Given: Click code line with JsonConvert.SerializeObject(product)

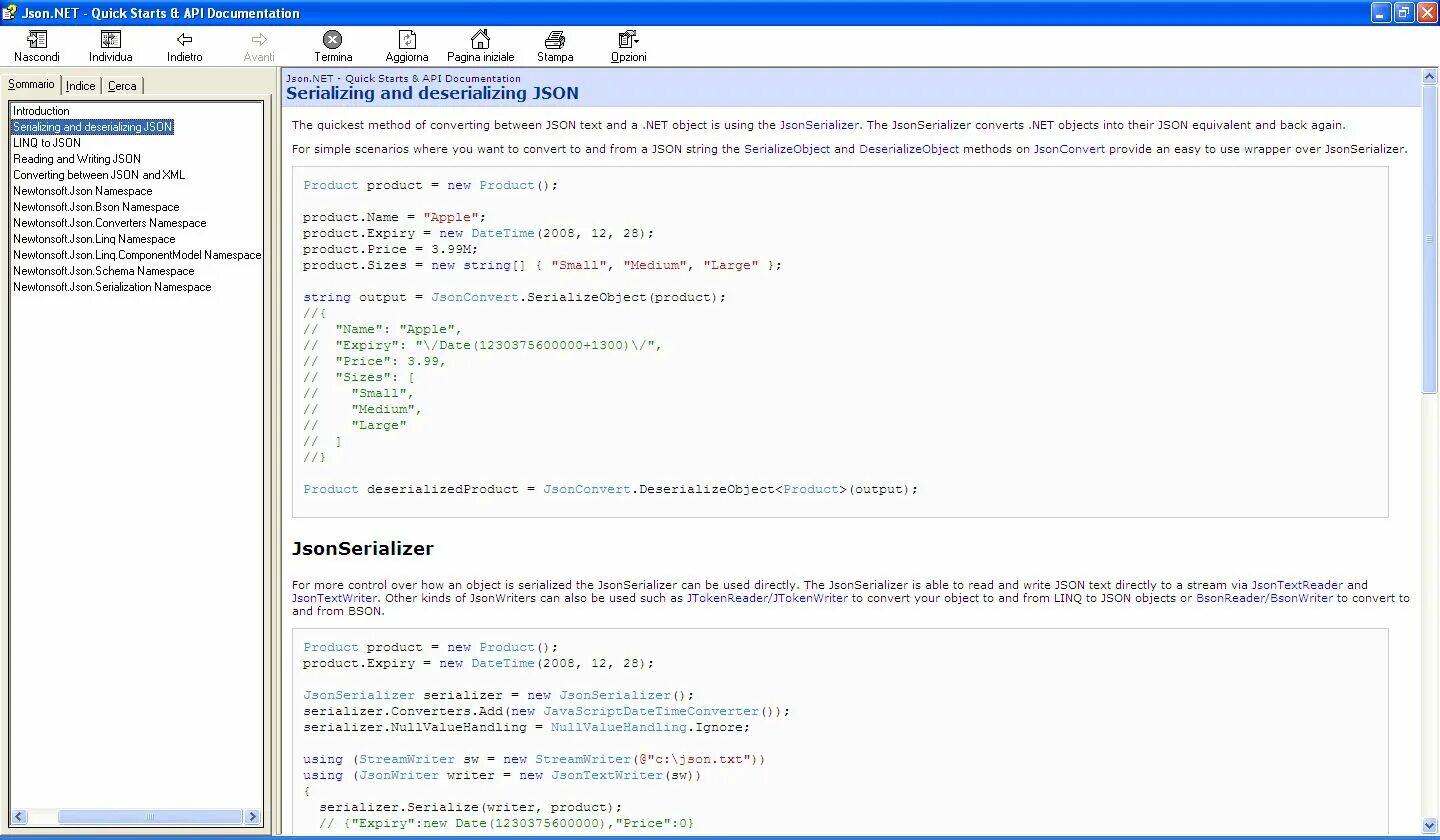Looking at the screenshot, I should coord(515,297).
